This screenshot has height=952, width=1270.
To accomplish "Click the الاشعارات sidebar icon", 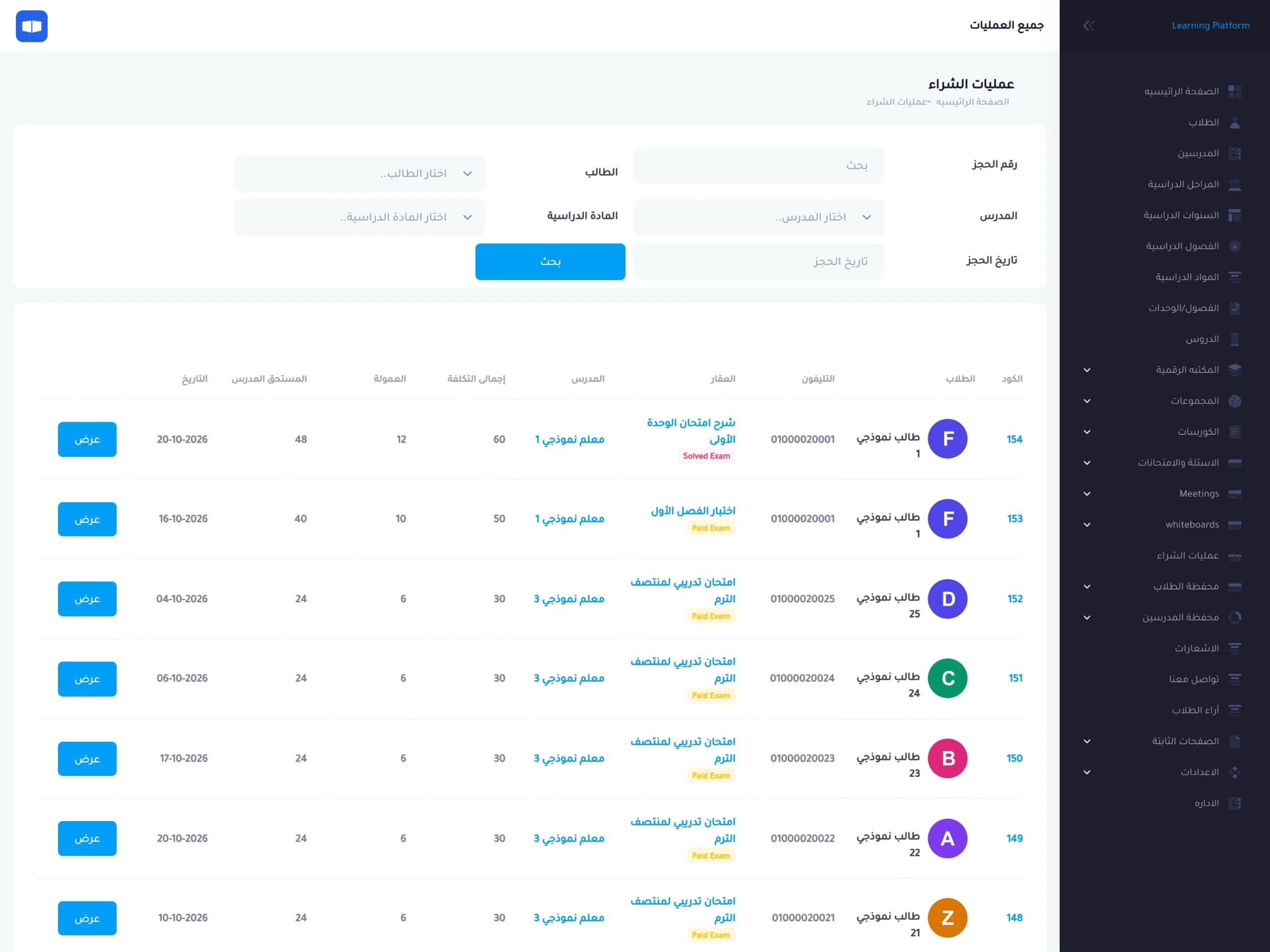I will click(x=1234, y=649).
